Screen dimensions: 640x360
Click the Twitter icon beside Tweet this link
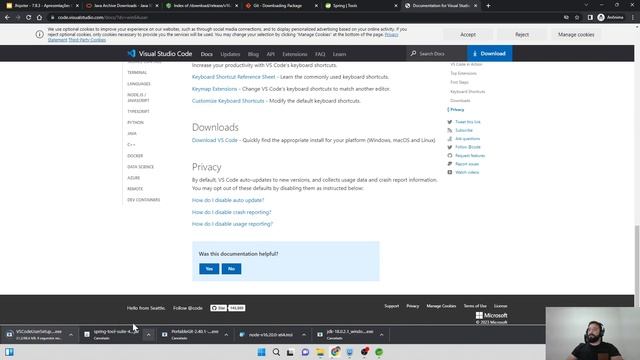[450, 122]
